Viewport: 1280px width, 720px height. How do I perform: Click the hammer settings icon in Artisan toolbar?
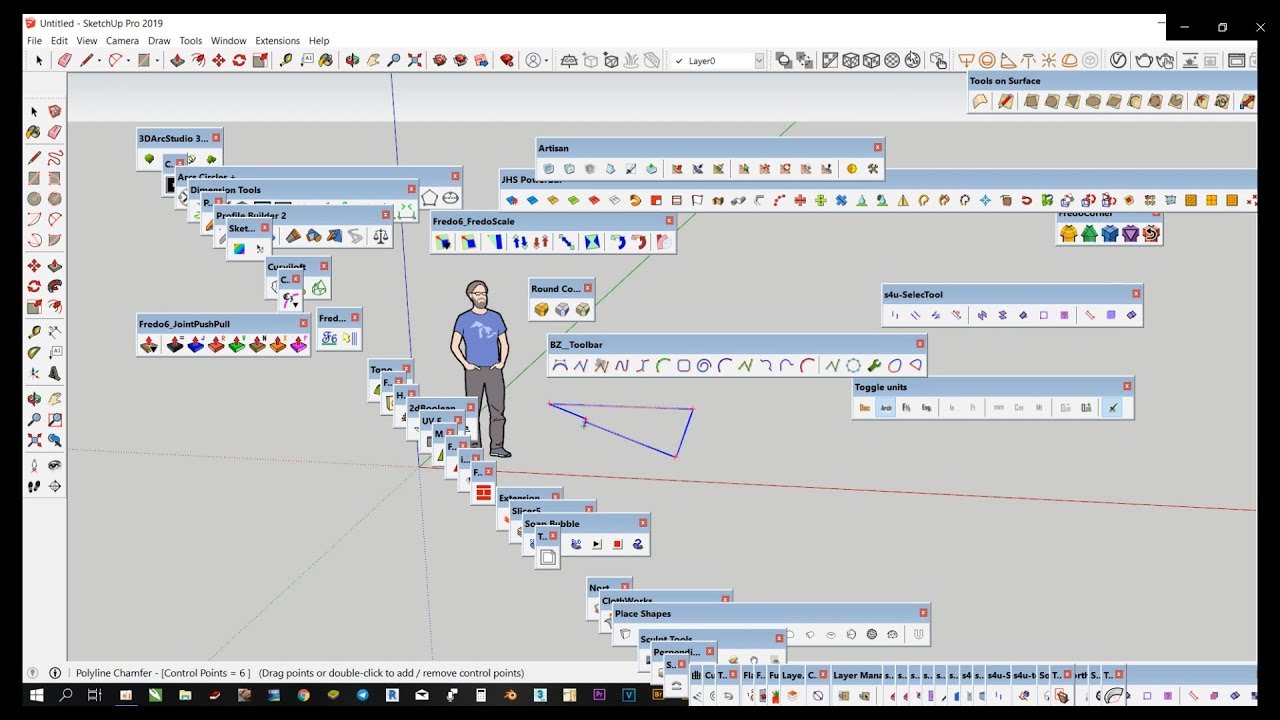872,169
